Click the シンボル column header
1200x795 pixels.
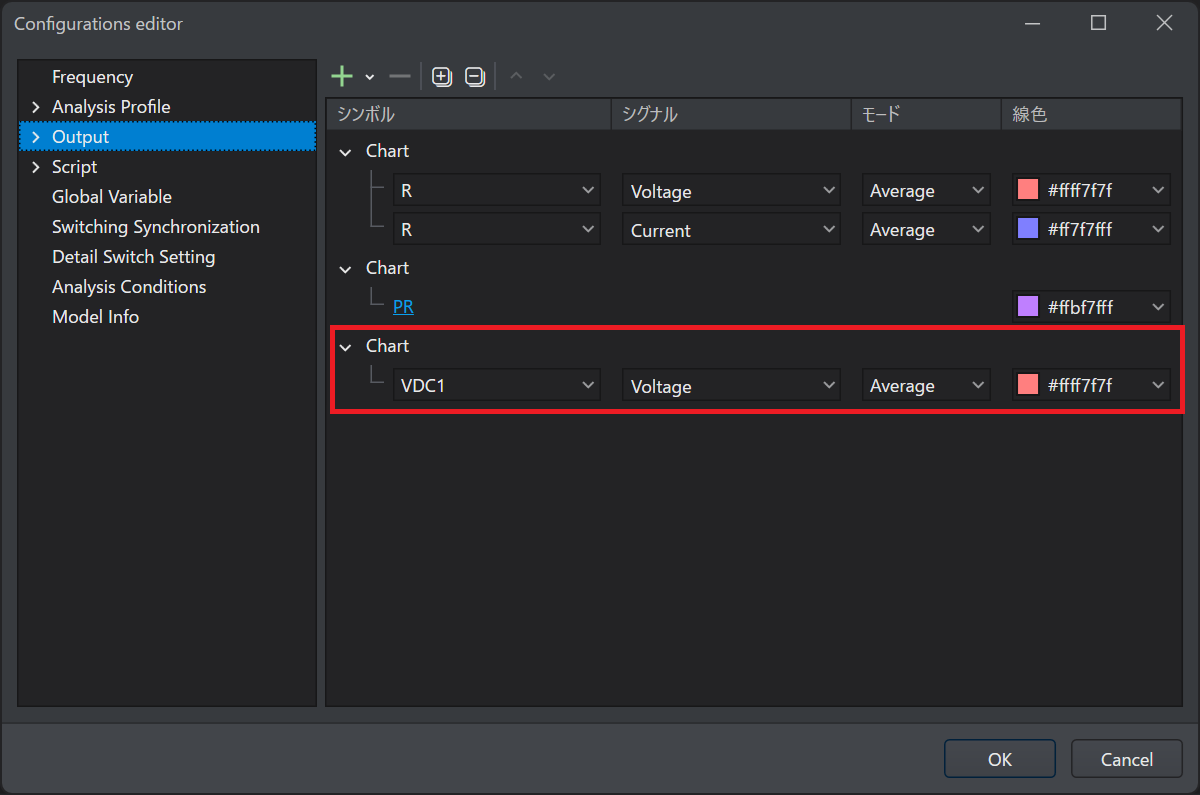click(x=469, y=114)
